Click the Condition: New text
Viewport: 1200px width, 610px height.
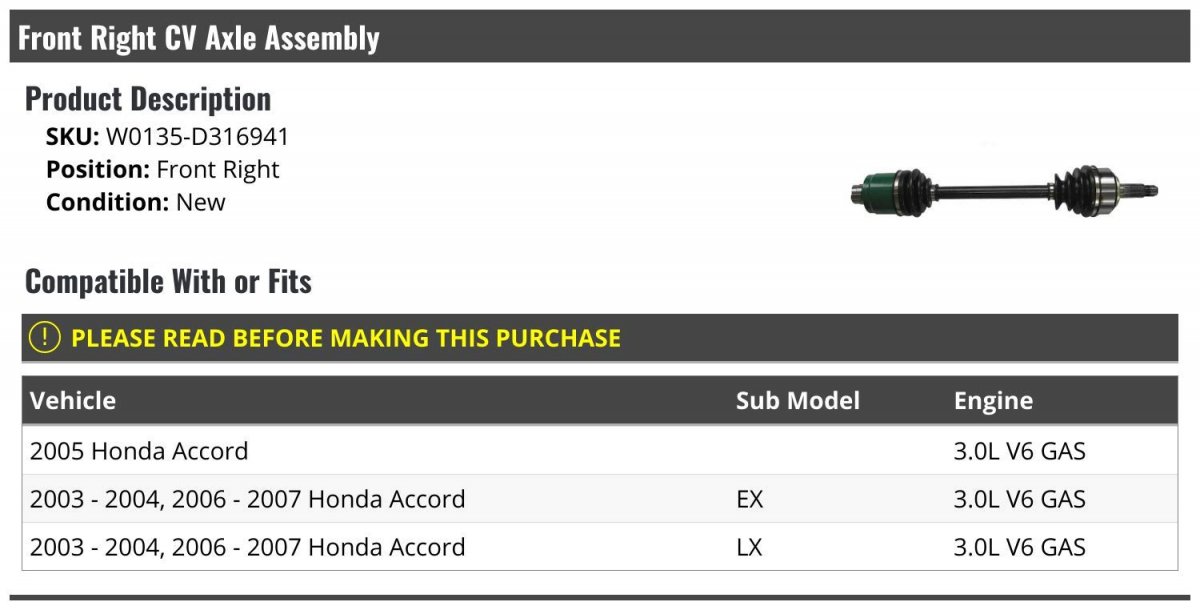click(136, 202)
